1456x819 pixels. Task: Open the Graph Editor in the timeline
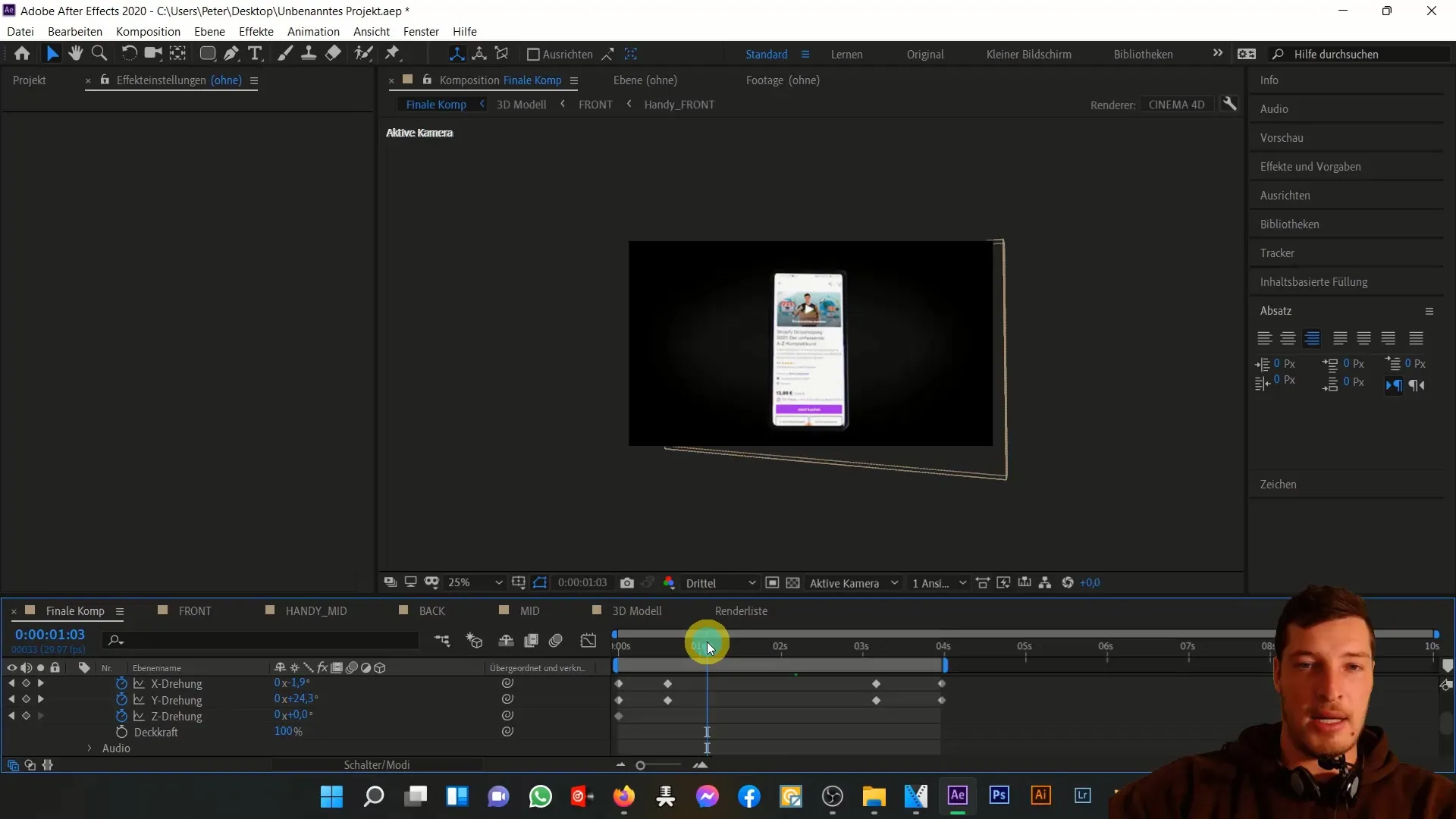click(588, 641)
